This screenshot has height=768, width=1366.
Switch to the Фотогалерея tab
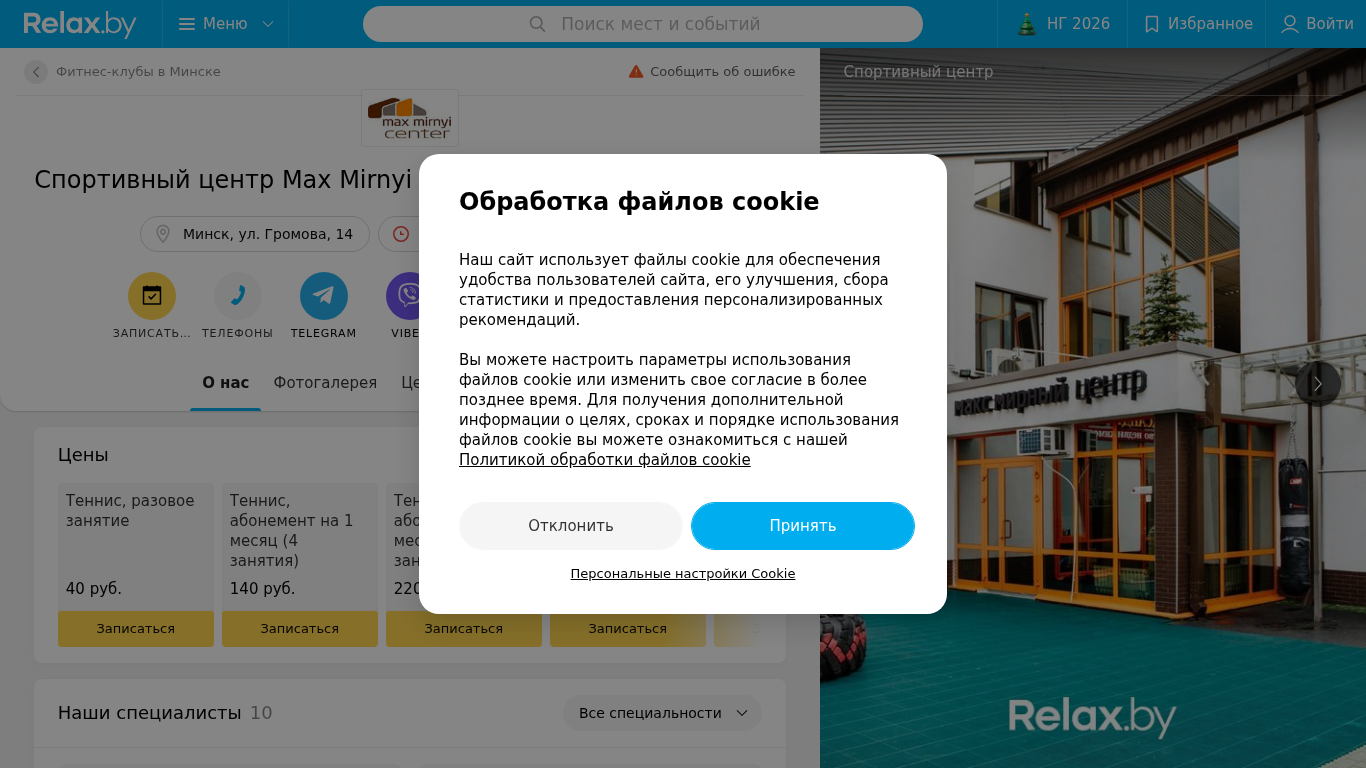[325, 383]
